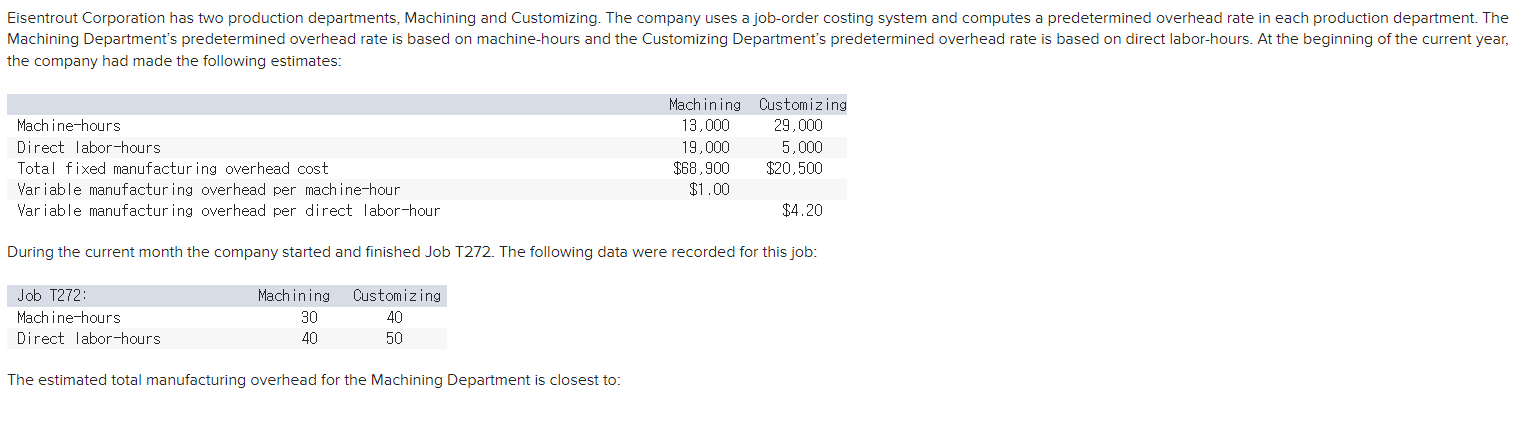Image resolution: width=1528 pixels, height=427 pixels.
Task: Select the $1.00 variable overhead rate
Action: (710, 189)
